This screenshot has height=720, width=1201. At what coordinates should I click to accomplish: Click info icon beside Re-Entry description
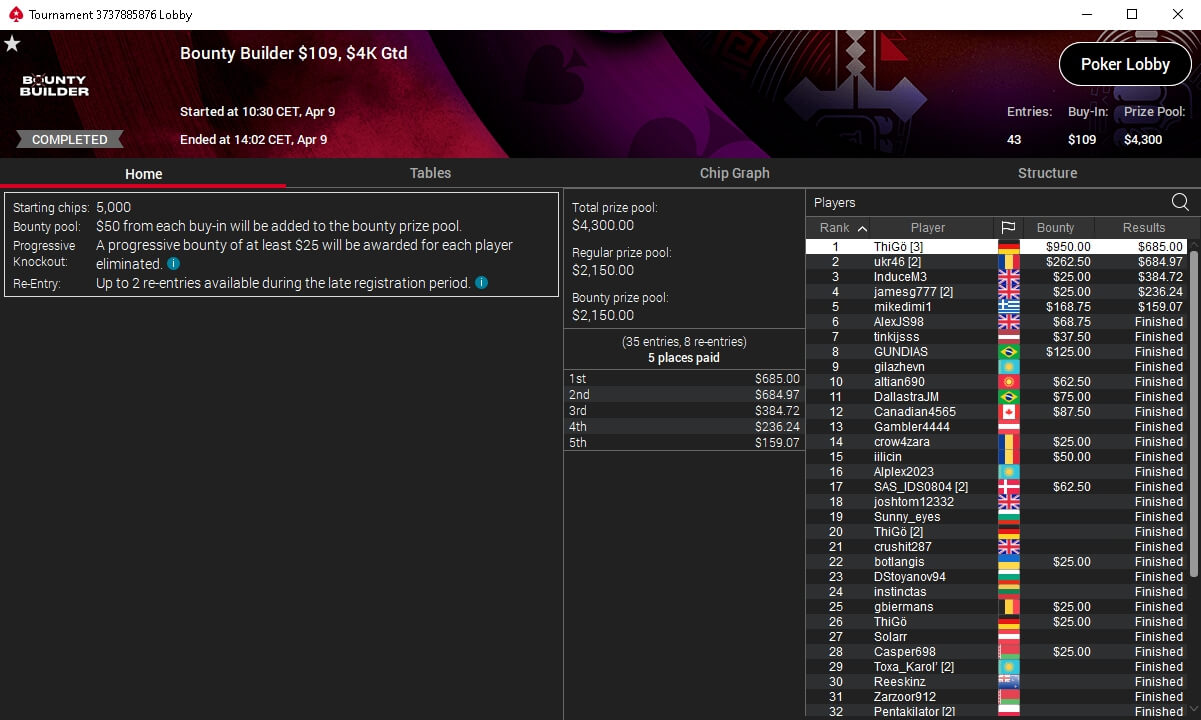coord(482,283)
